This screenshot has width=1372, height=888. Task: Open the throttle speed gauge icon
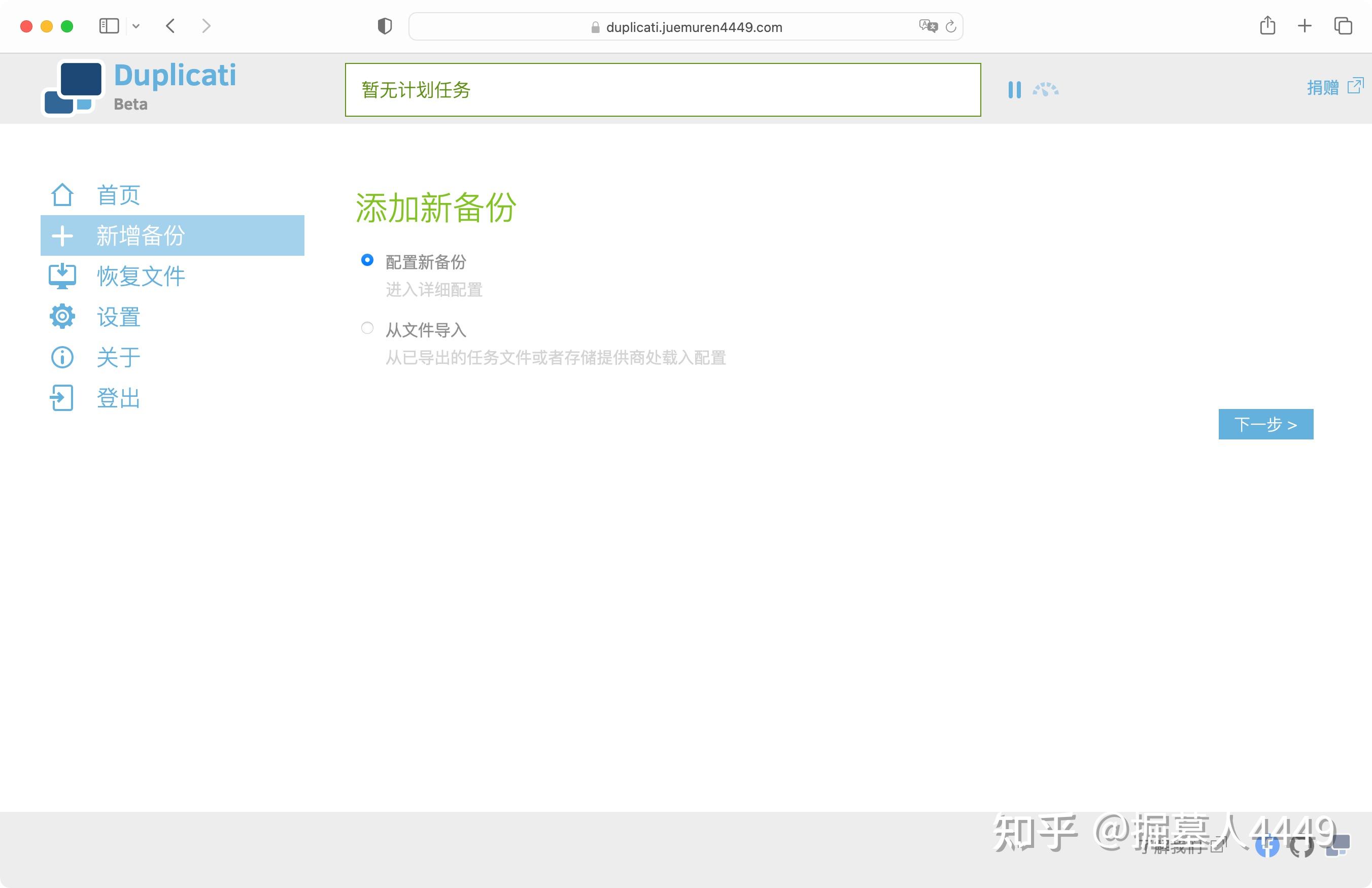click(1045, 89)
